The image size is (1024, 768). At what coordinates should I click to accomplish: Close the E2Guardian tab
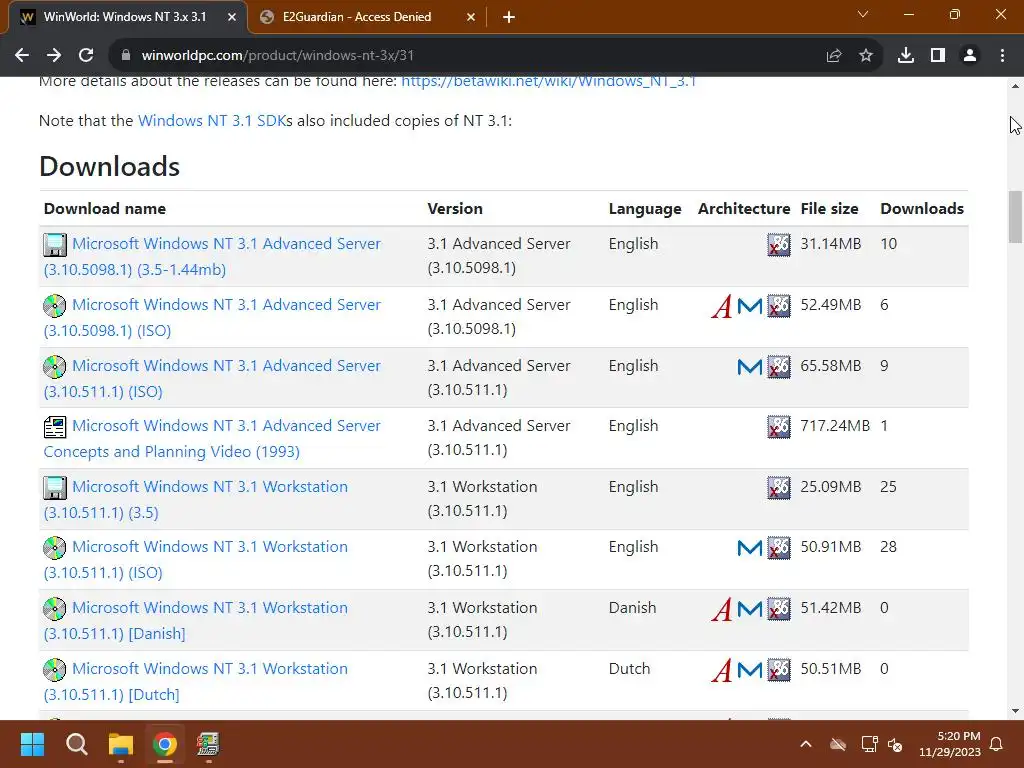(x=471, y=18)
